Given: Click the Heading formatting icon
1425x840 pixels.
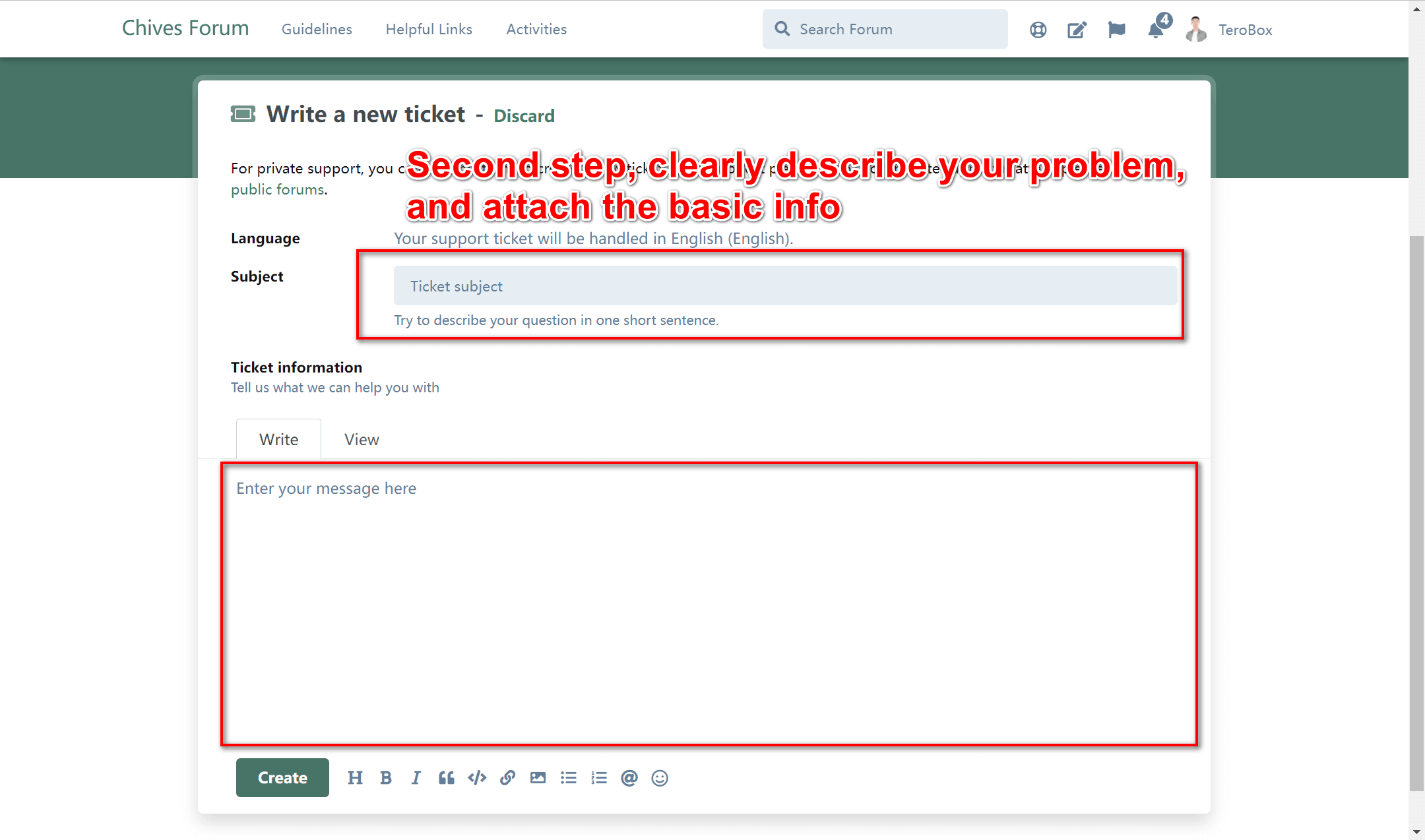Looking at the screenshot, I should pyautogui.click(x=355, y=778).
